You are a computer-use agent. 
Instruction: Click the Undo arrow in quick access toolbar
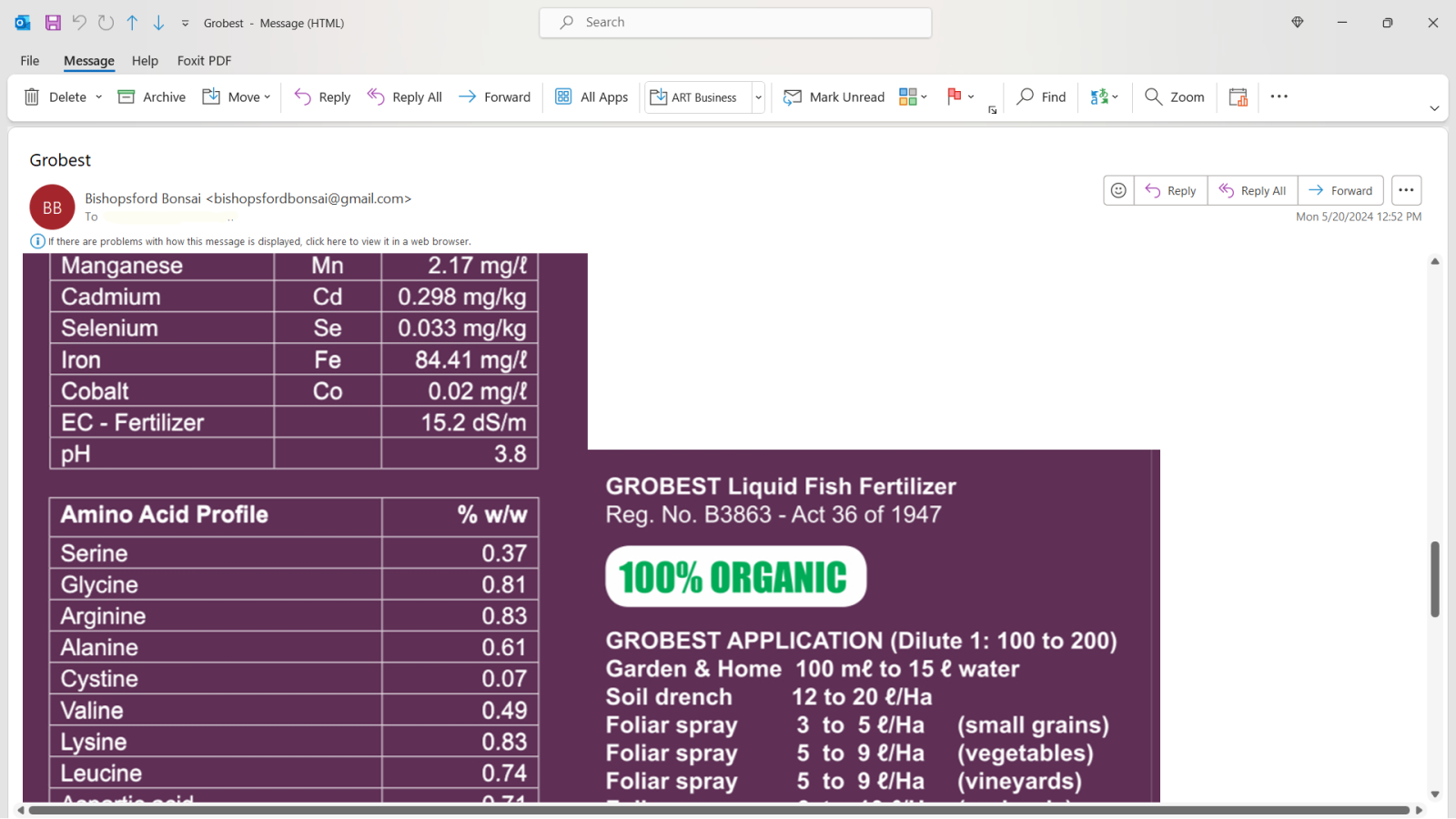pos(79,23)
